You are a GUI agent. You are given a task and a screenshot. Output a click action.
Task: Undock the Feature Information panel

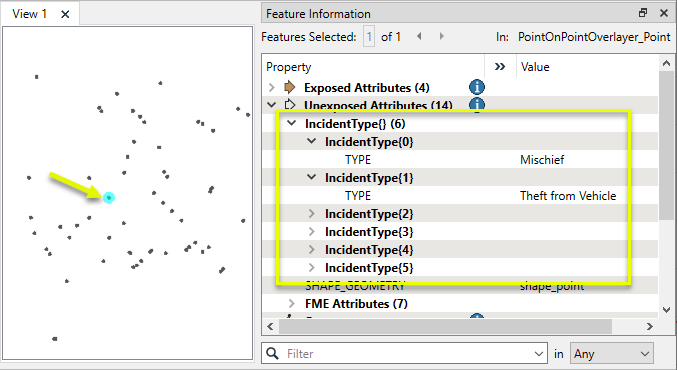click(643, 13)
